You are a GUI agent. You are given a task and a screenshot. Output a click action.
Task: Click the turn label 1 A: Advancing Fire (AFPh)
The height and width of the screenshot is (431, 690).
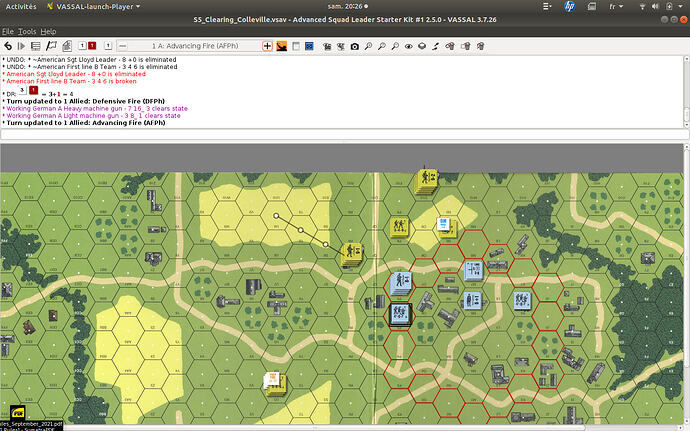195,46
